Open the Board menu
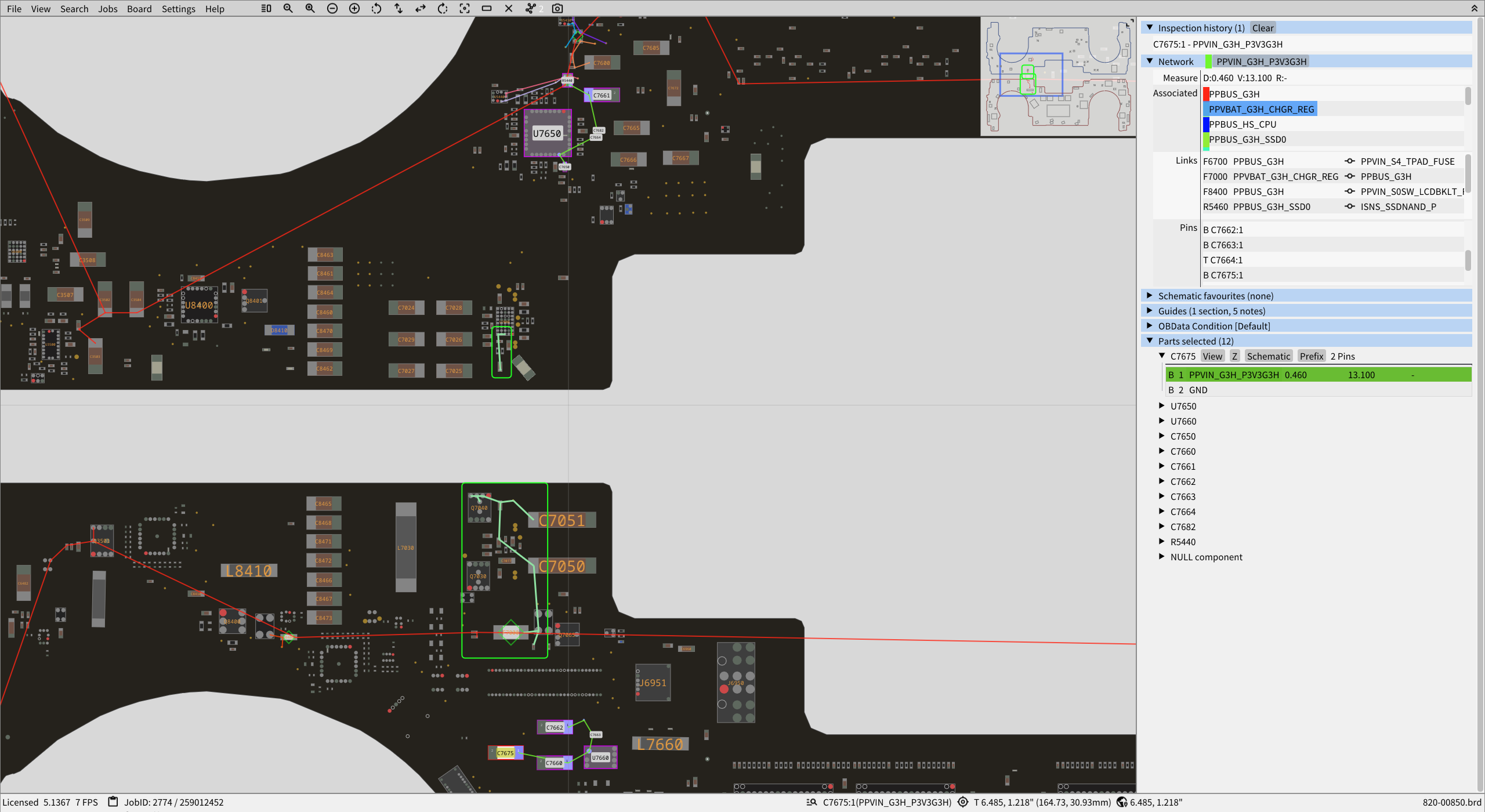 (x=139, y=9)
